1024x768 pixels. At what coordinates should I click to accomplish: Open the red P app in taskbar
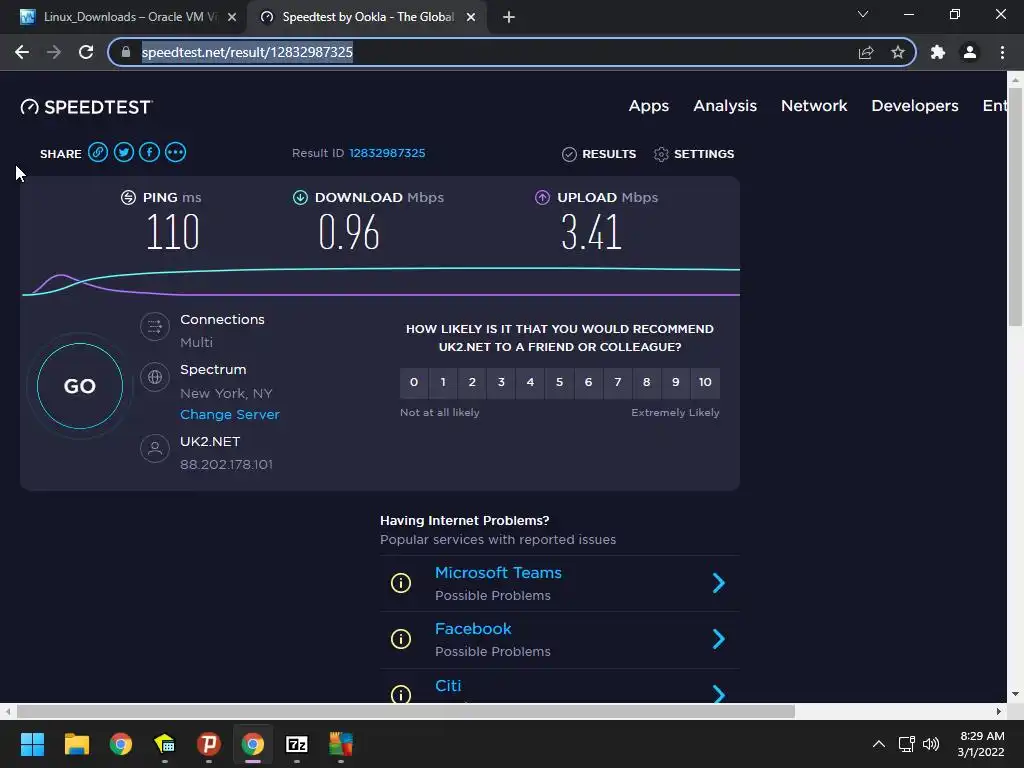(x=208, y=744)
